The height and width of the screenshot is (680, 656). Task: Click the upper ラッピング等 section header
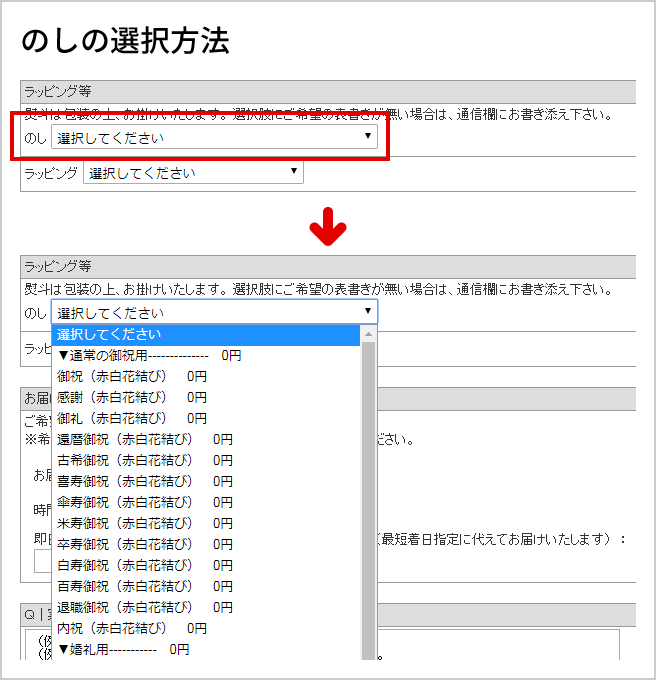coord(328,92)
